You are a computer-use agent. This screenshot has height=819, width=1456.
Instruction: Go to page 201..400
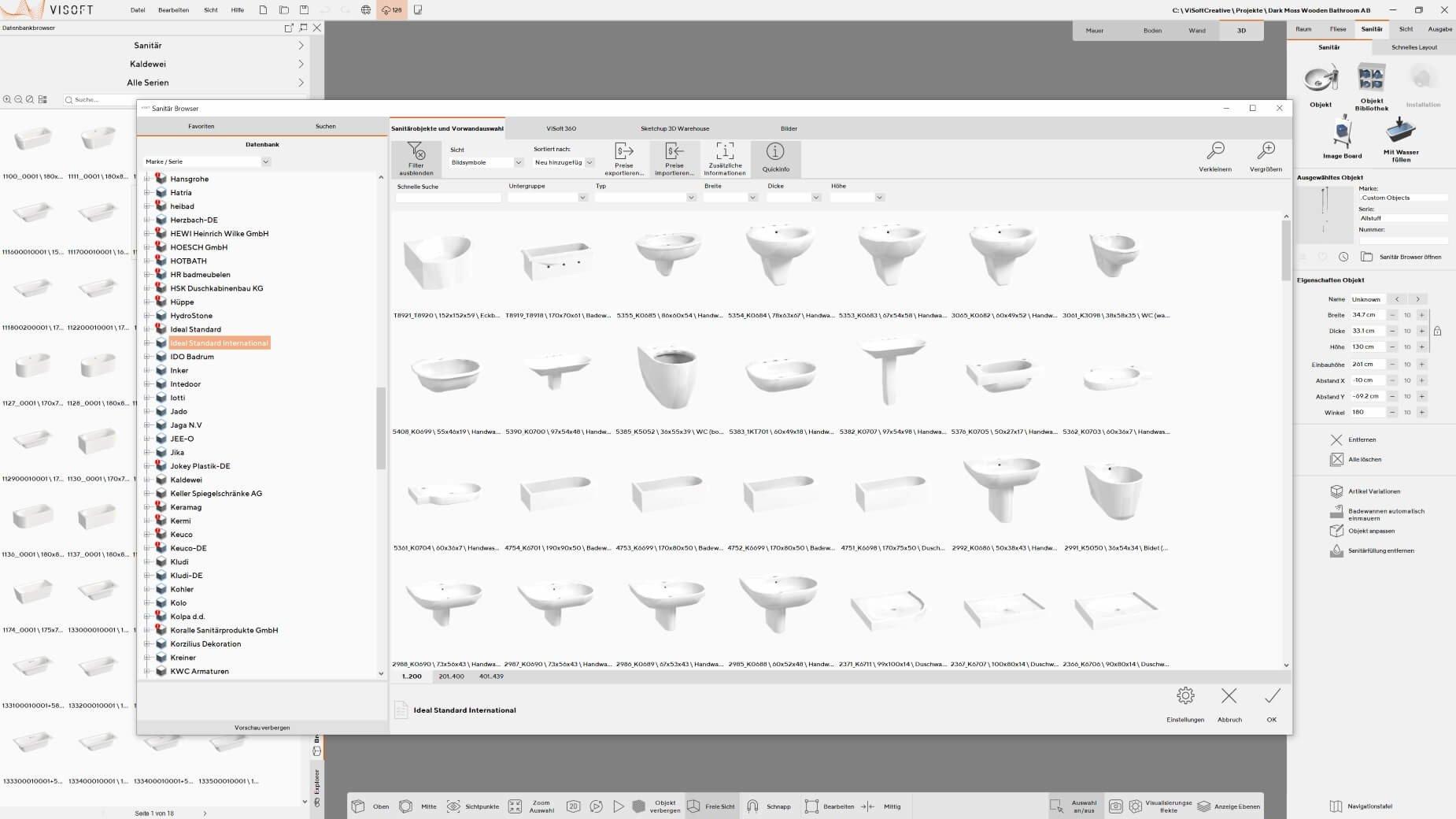[x=451, y=676]
